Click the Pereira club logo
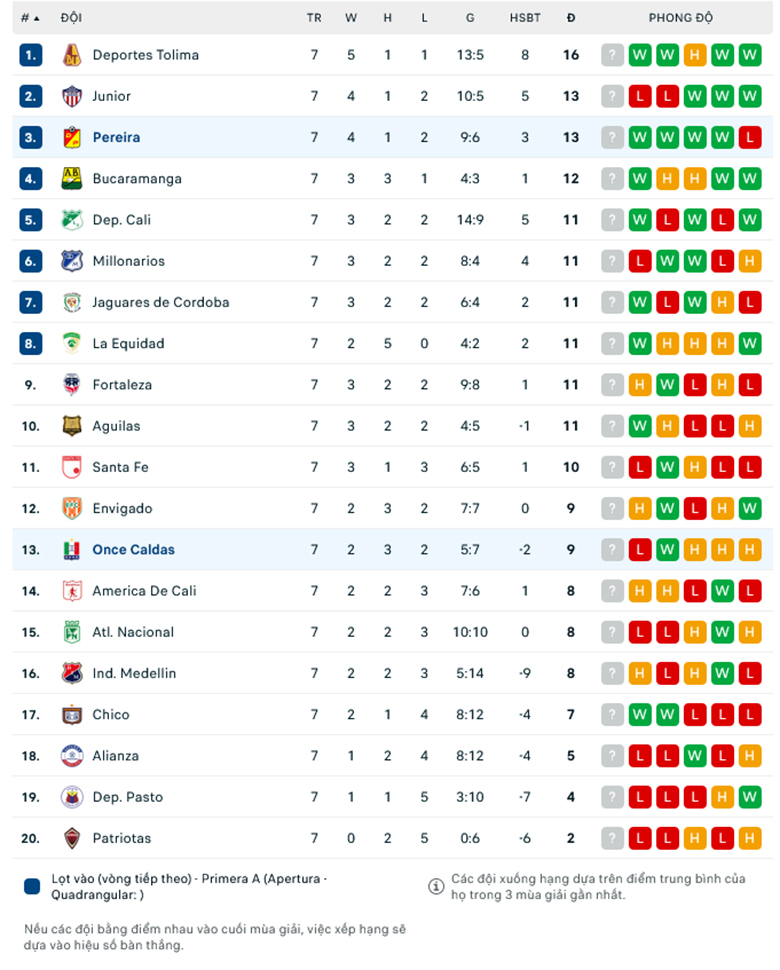Screen dimensions: 780x970 point(71,137)
